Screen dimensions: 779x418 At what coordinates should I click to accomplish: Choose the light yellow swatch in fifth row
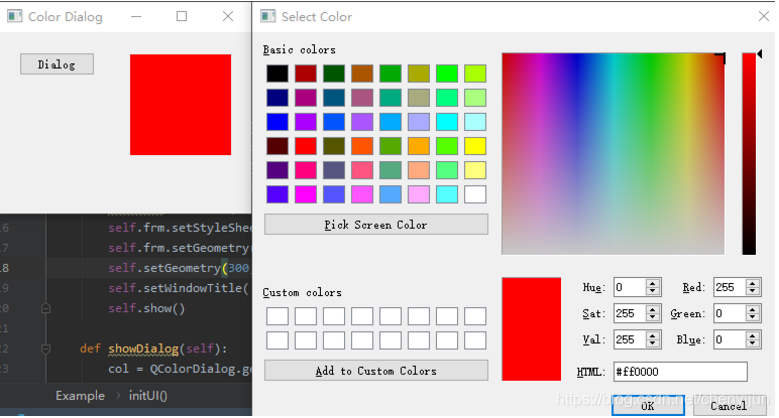click(x=475, y=170)
